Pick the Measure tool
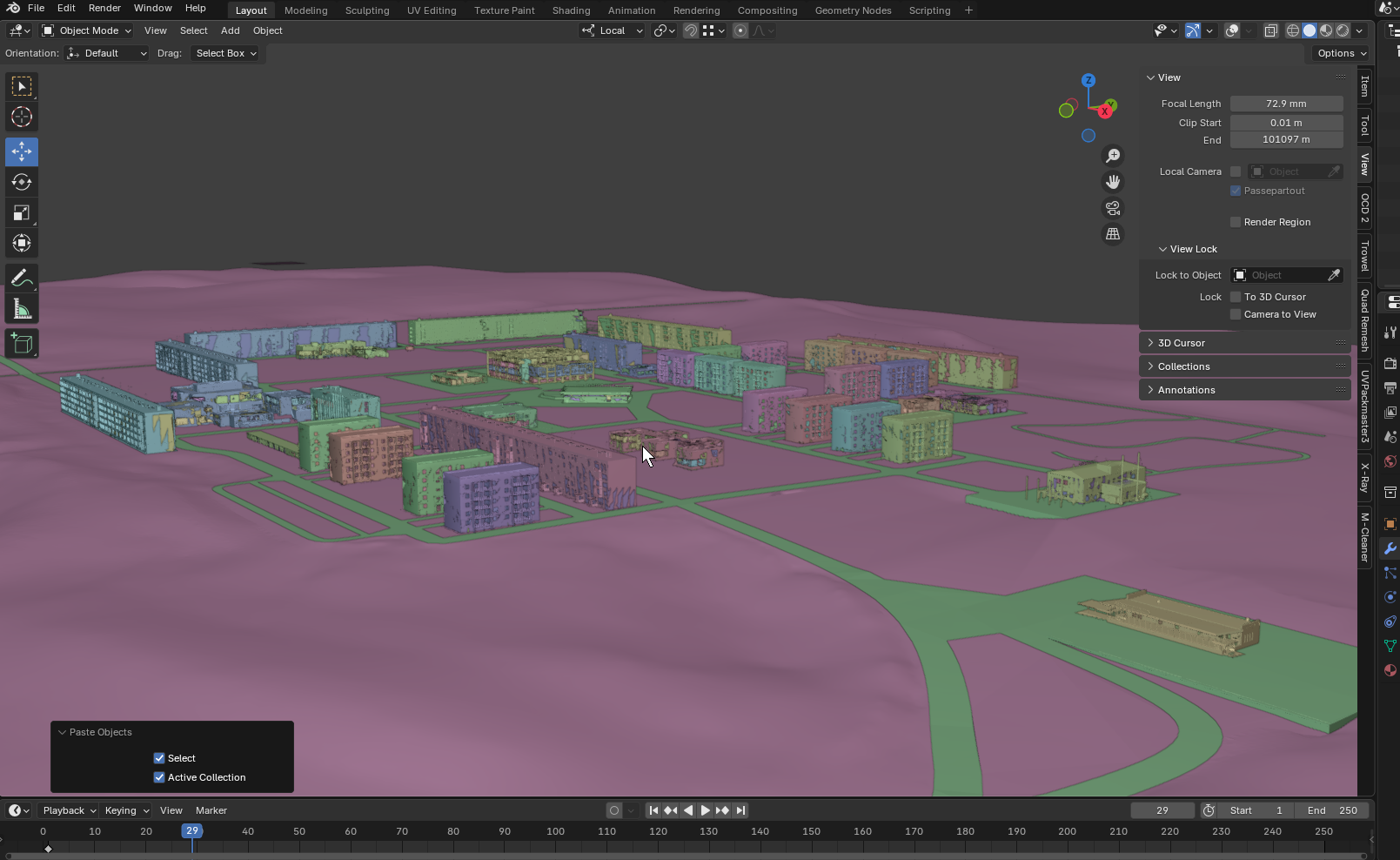The image size is (1400, 860). coord(22,310)
